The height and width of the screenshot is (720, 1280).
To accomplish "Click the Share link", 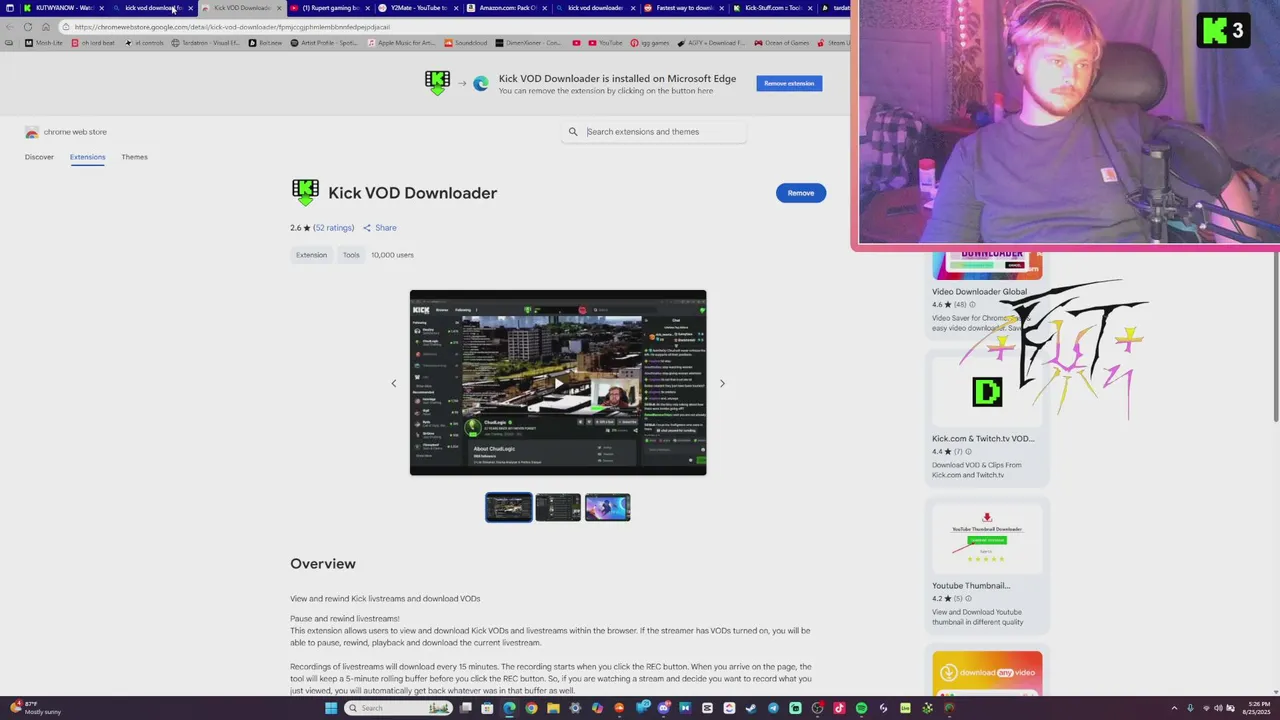I will click(380, 228).
